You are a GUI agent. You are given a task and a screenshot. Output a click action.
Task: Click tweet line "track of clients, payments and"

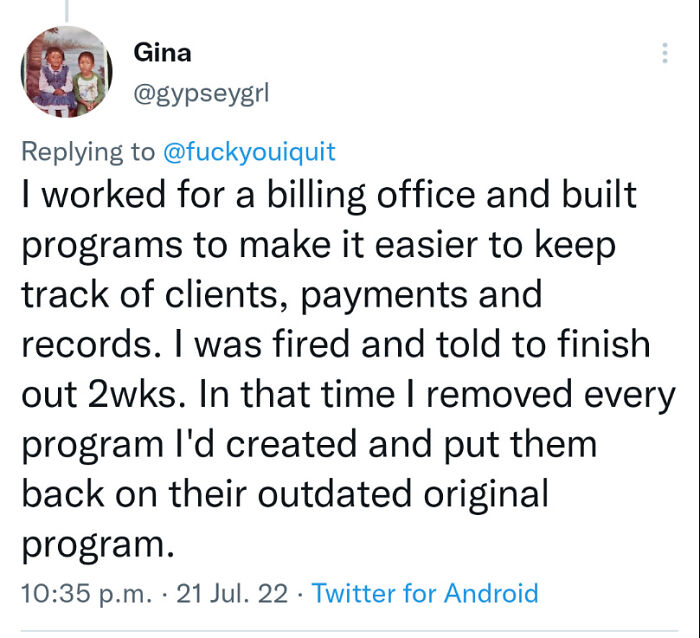(281, 295)
